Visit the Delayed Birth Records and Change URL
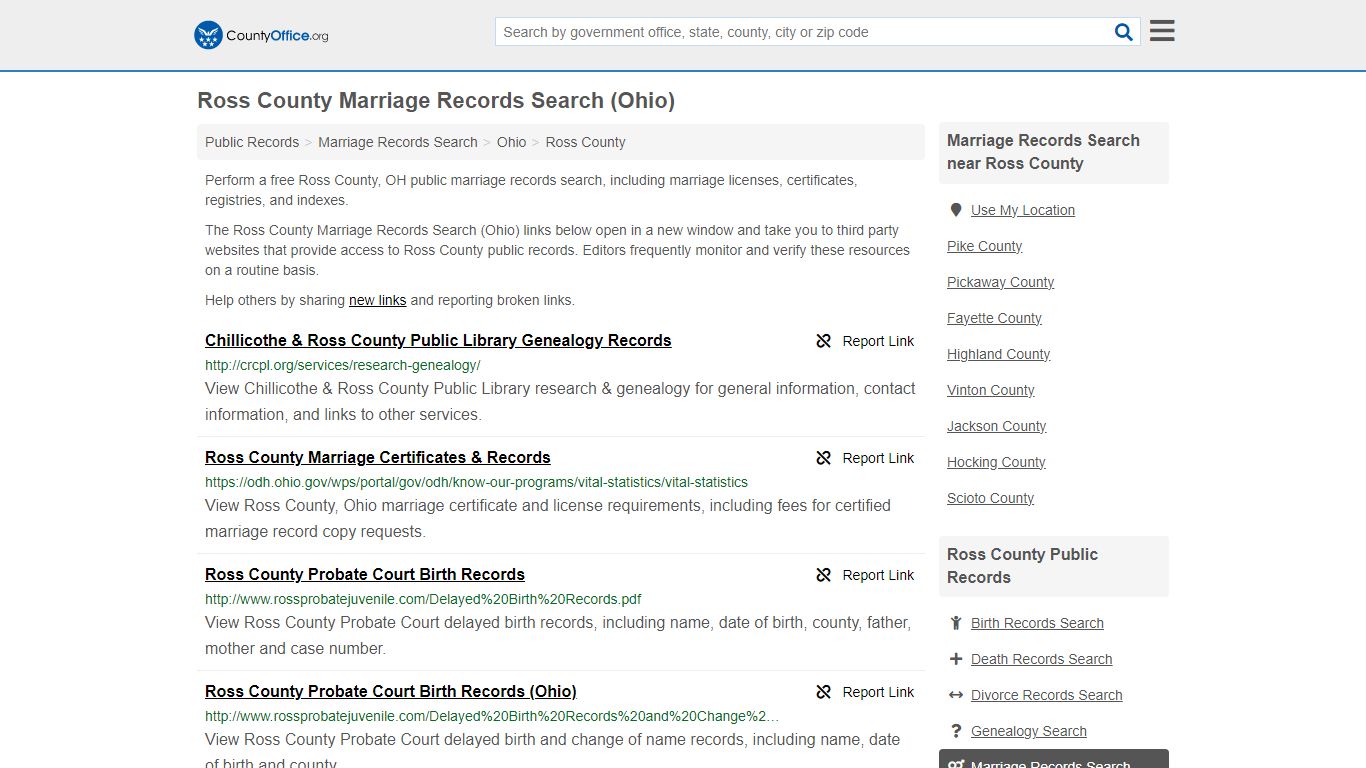 pos(492,716)
